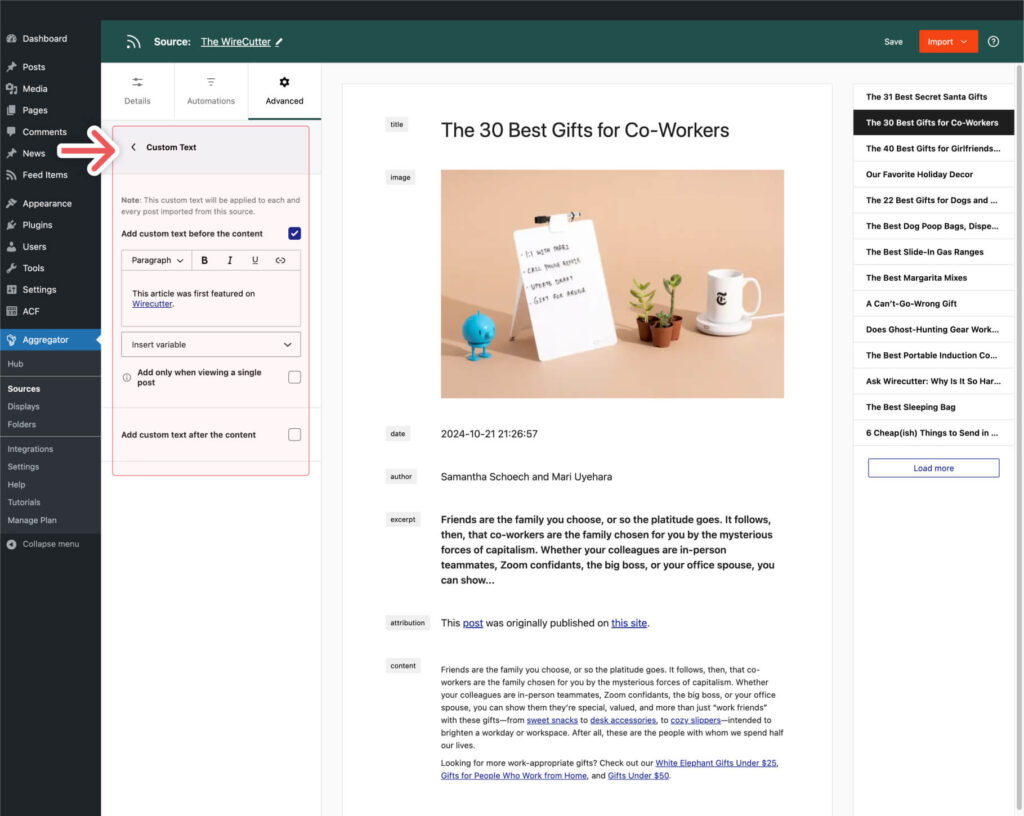Switch to the Automations tab
The width and height of the screenshot is (1024, 816).
[x=211, y=91]
